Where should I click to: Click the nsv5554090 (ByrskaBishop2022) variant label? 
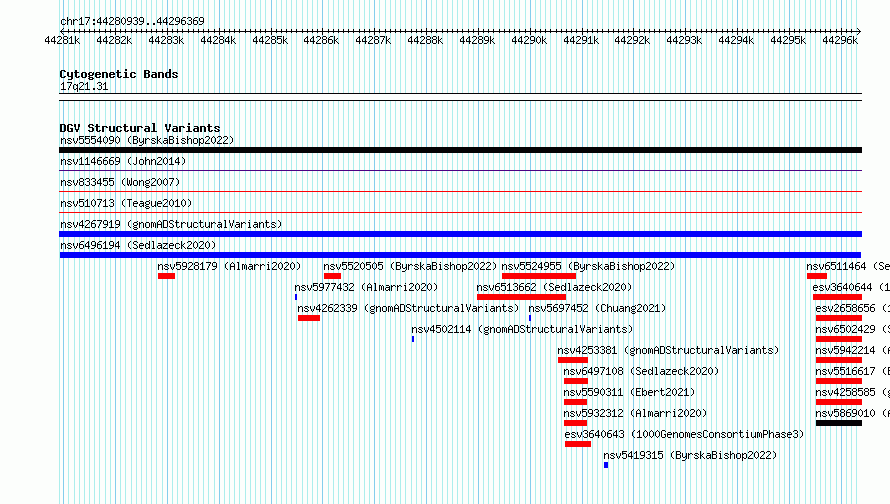147,140
